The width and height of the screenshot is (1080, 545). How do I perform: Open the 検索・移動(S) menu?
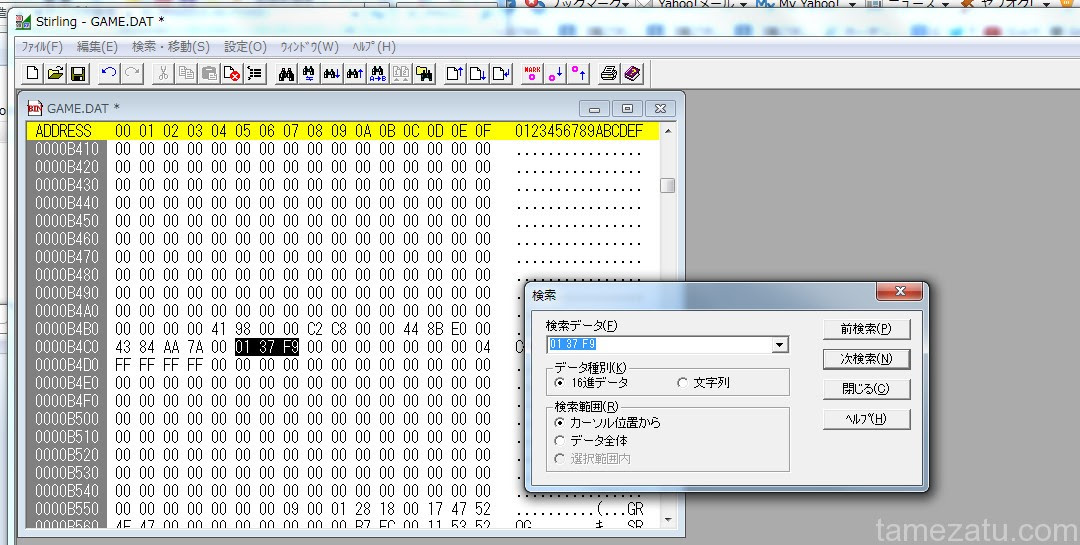click(171, 47)
